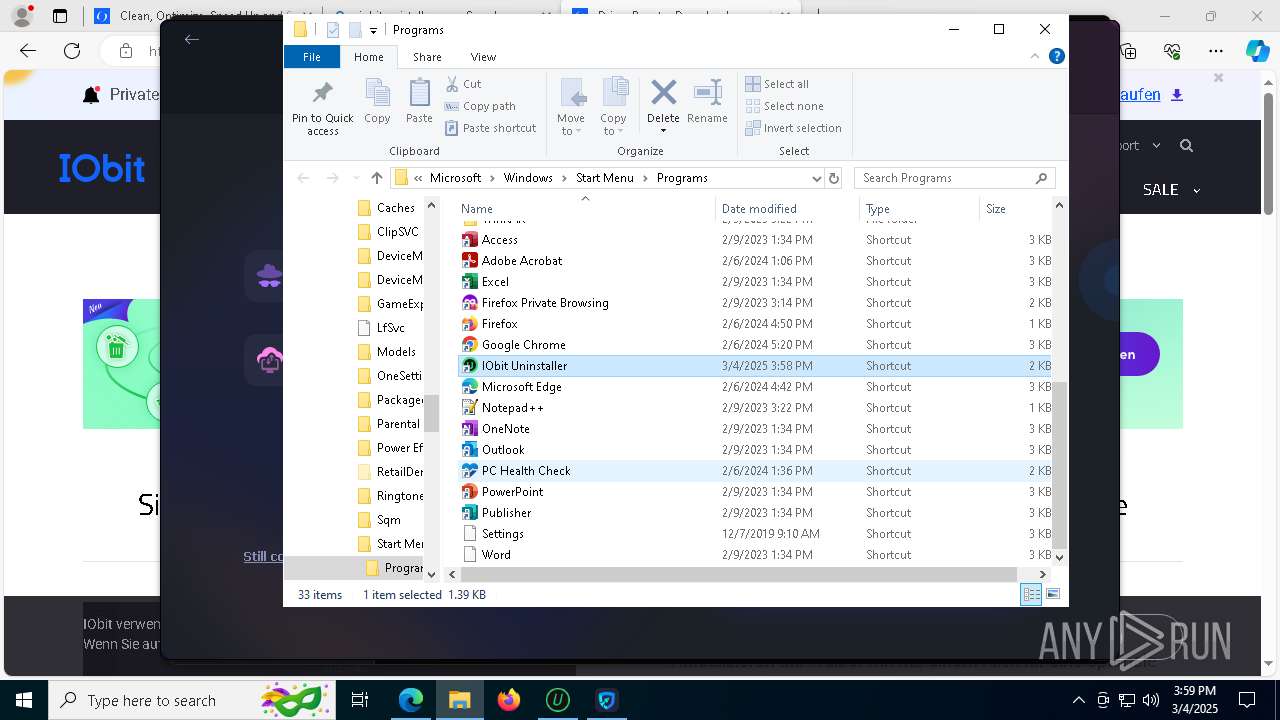
Task: Switch to the View ribbon tab
Action: point(483,57)
